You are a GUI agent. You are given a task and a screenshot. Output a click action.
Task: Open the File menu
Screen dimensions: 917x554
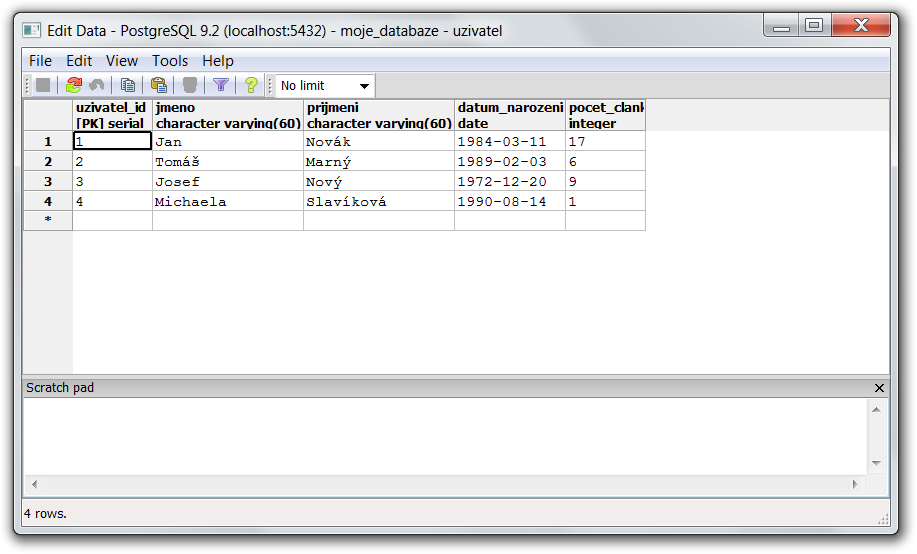point(40,61)
